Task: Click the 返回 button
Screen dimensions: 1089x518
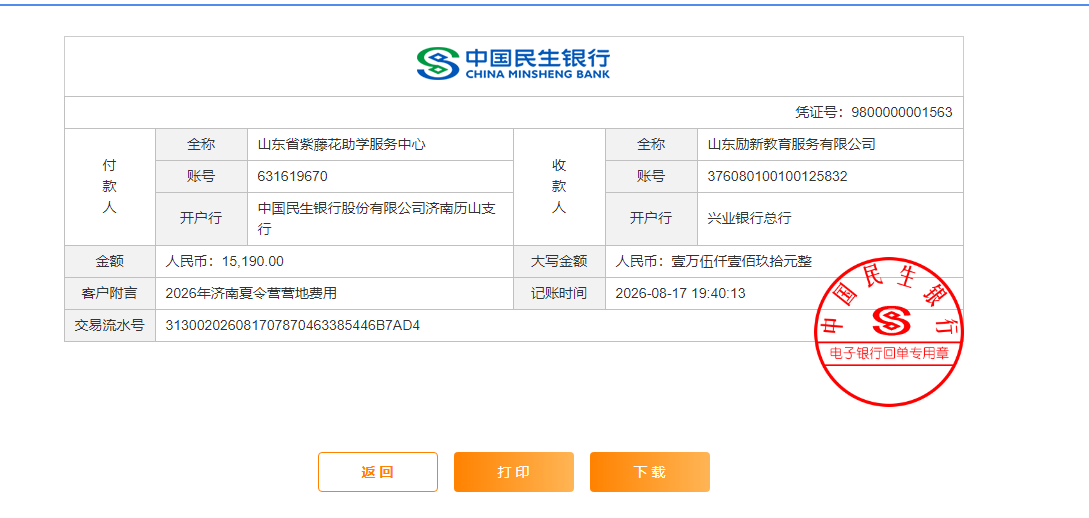Action: click(378, 472)
